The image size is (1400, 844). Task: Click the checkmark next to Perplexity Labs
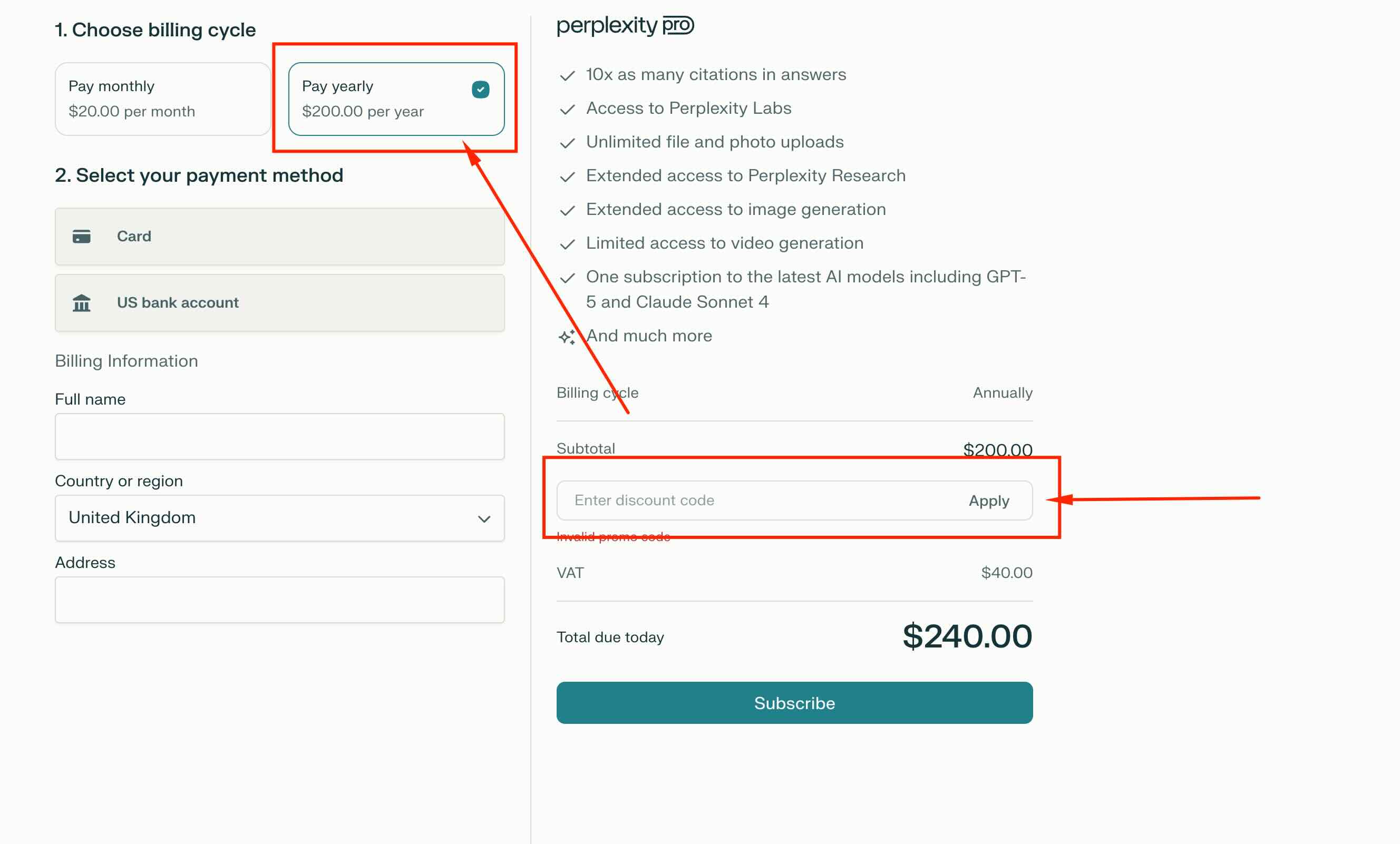pos(567,109)
